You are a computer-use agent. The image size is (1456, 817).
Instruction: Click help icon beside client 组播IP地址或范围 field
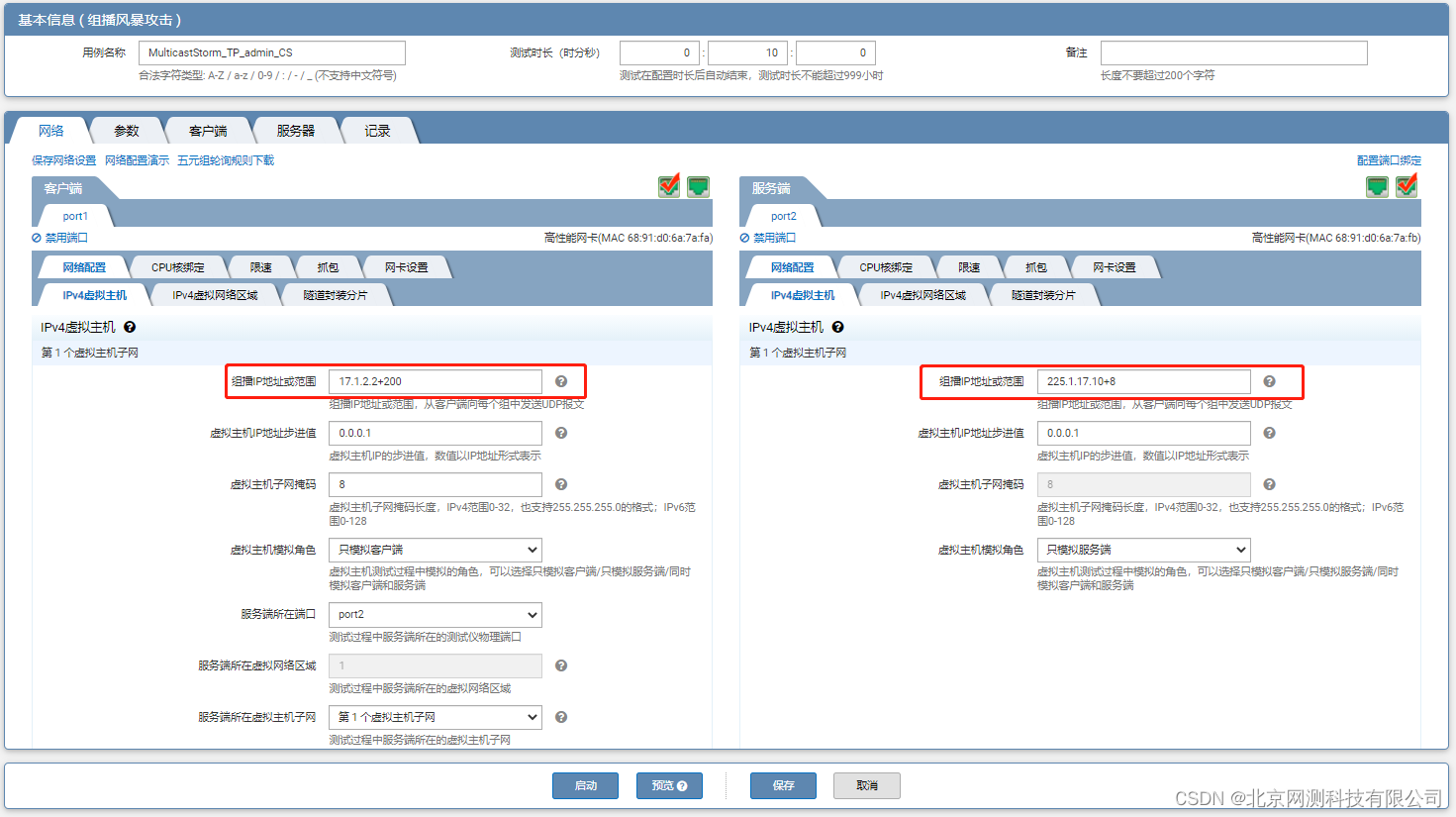coord(561,381)
